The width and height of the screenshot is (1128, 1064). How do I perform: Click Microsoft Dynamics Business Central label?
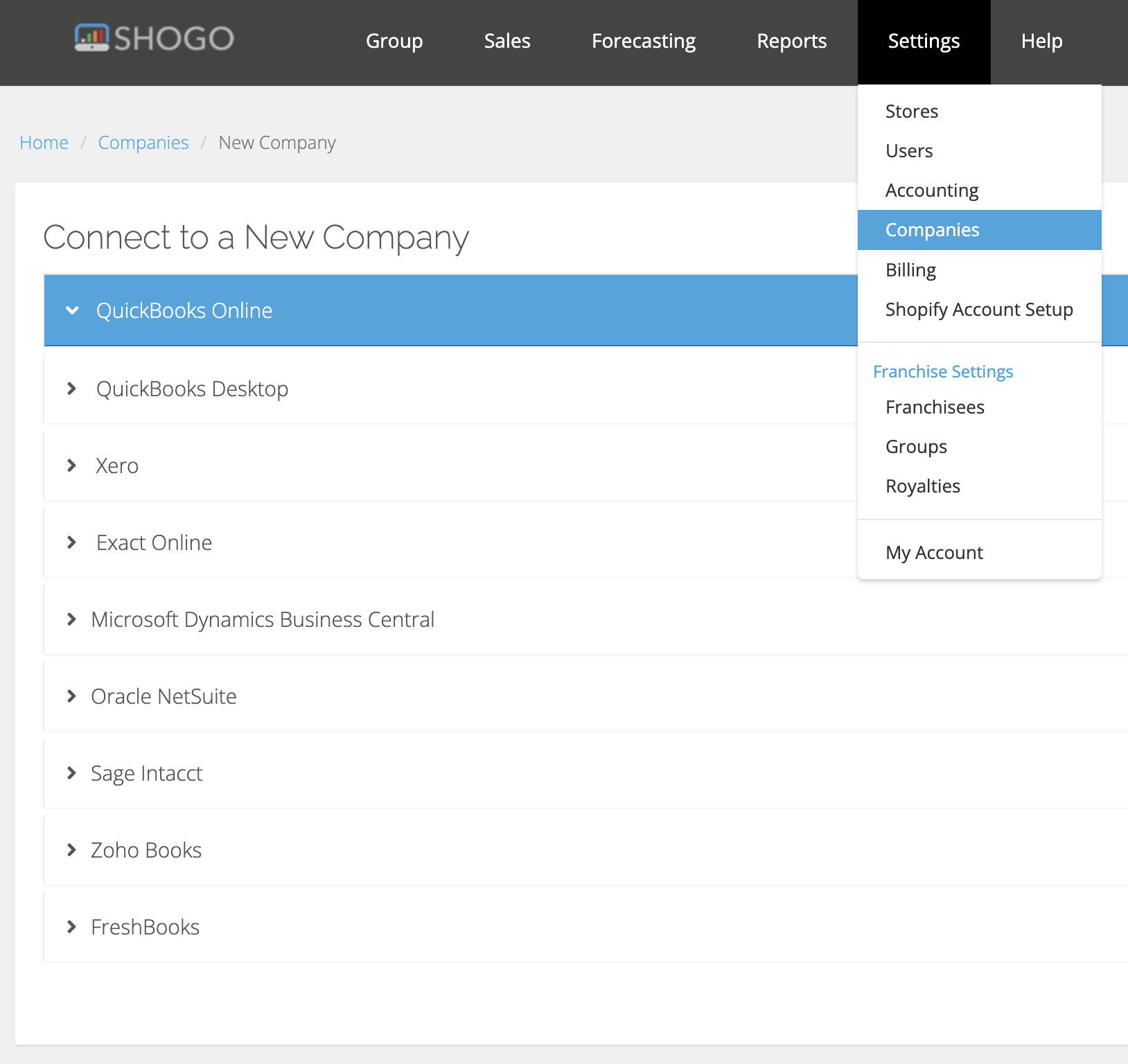pyautogui.click(x=263, y=620)
